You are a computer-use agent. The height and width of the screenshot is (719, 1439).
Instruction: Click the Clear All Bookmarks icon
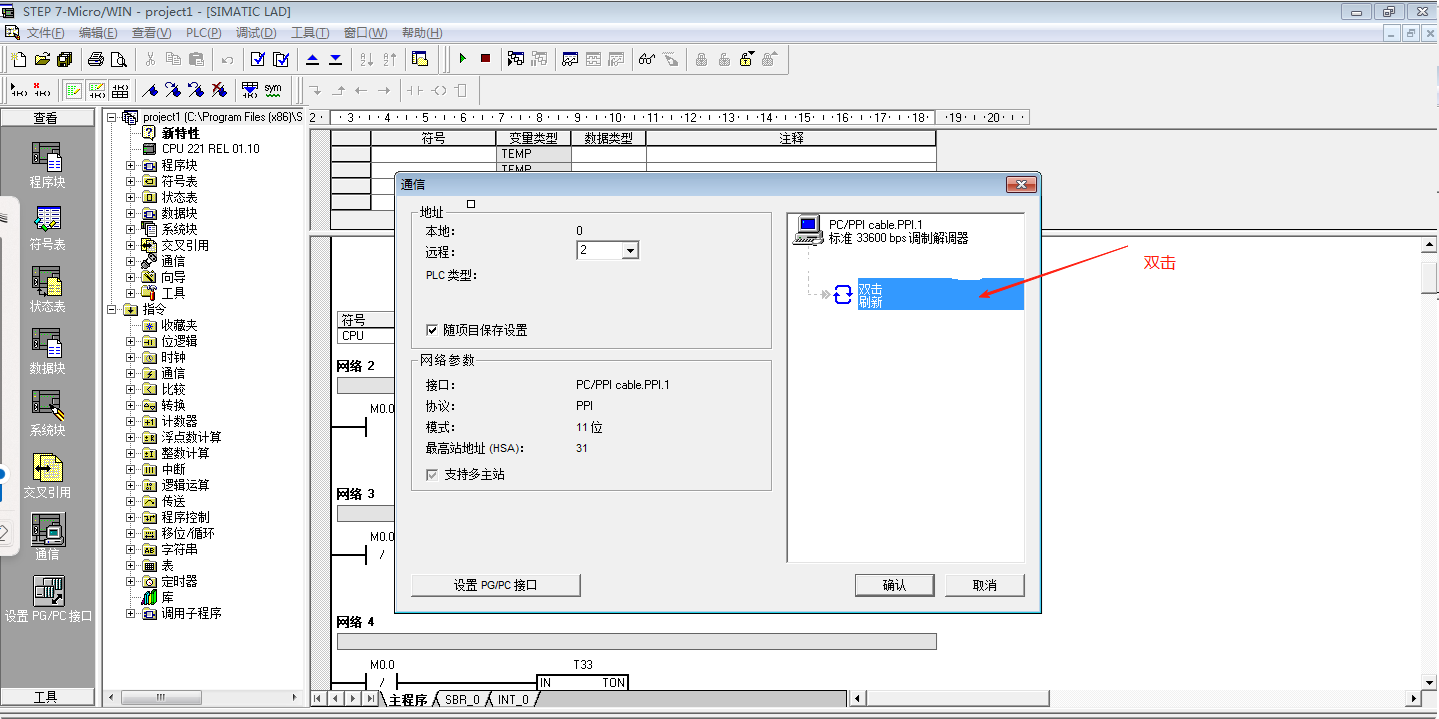219,90
